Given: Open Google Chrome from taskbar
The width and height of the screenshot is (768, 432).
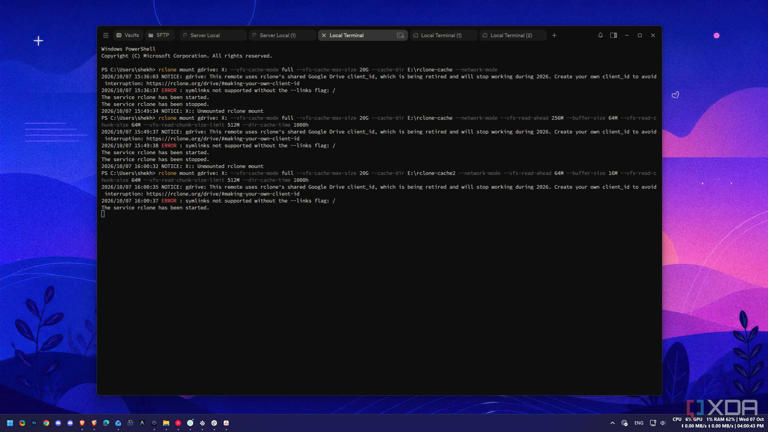Looking at the screenshot, I should click(46, 423).
